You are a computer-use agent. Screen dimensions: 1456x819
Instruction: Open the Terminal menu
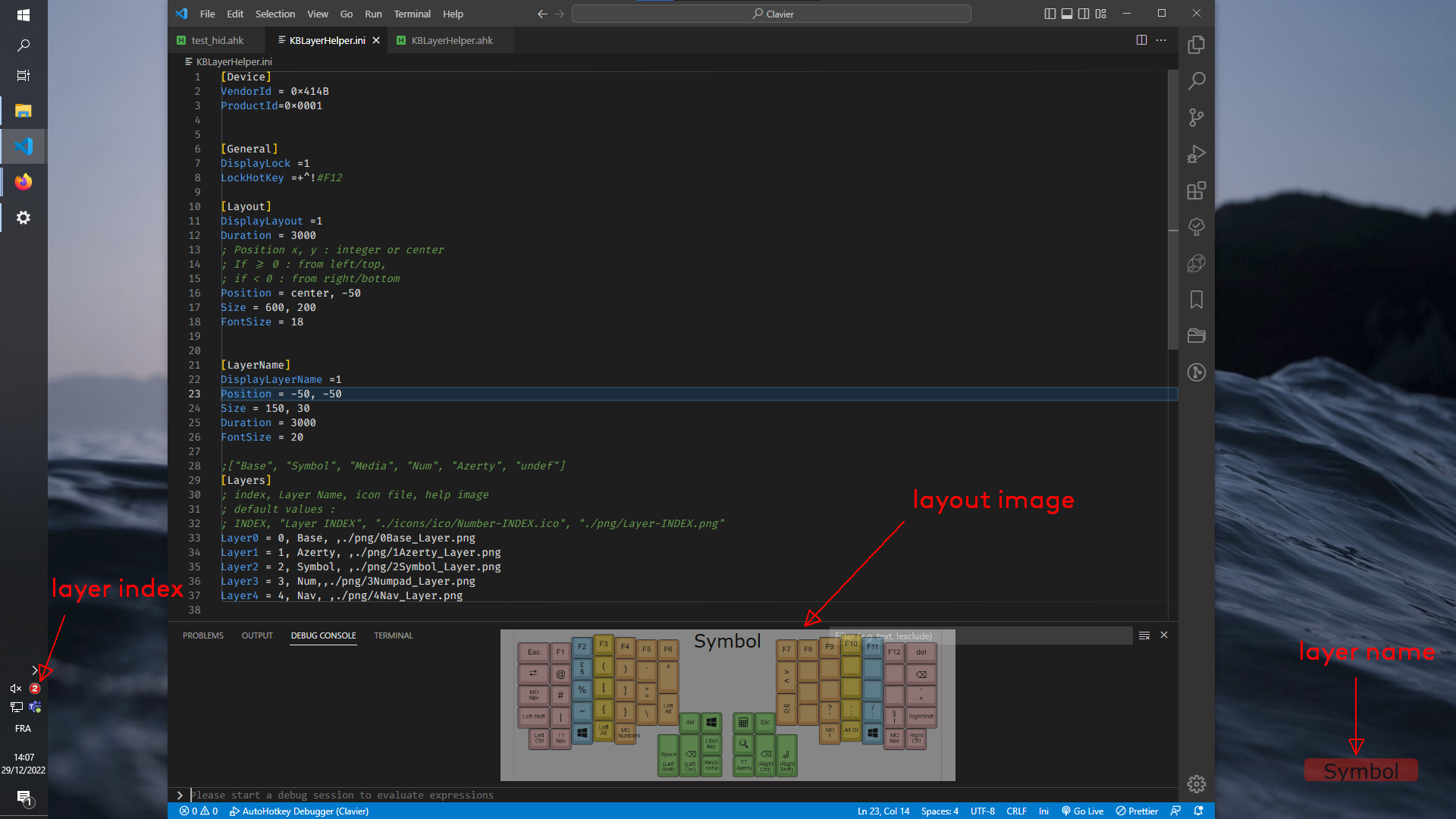(x=412, y=14)
